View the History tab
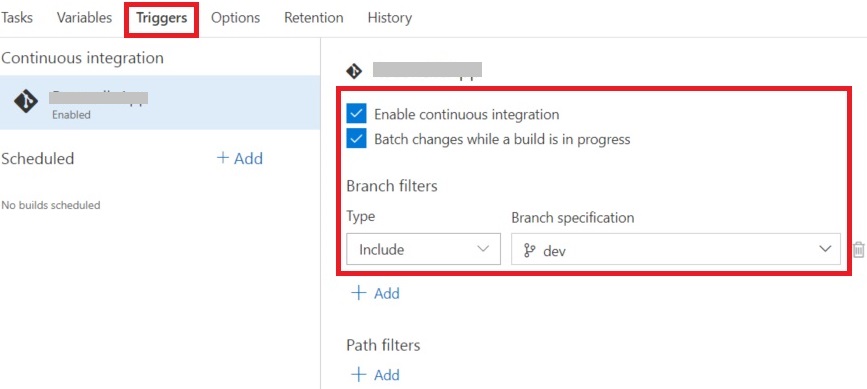The width and height of the screenshot is (867, 389). pos(389,18)
